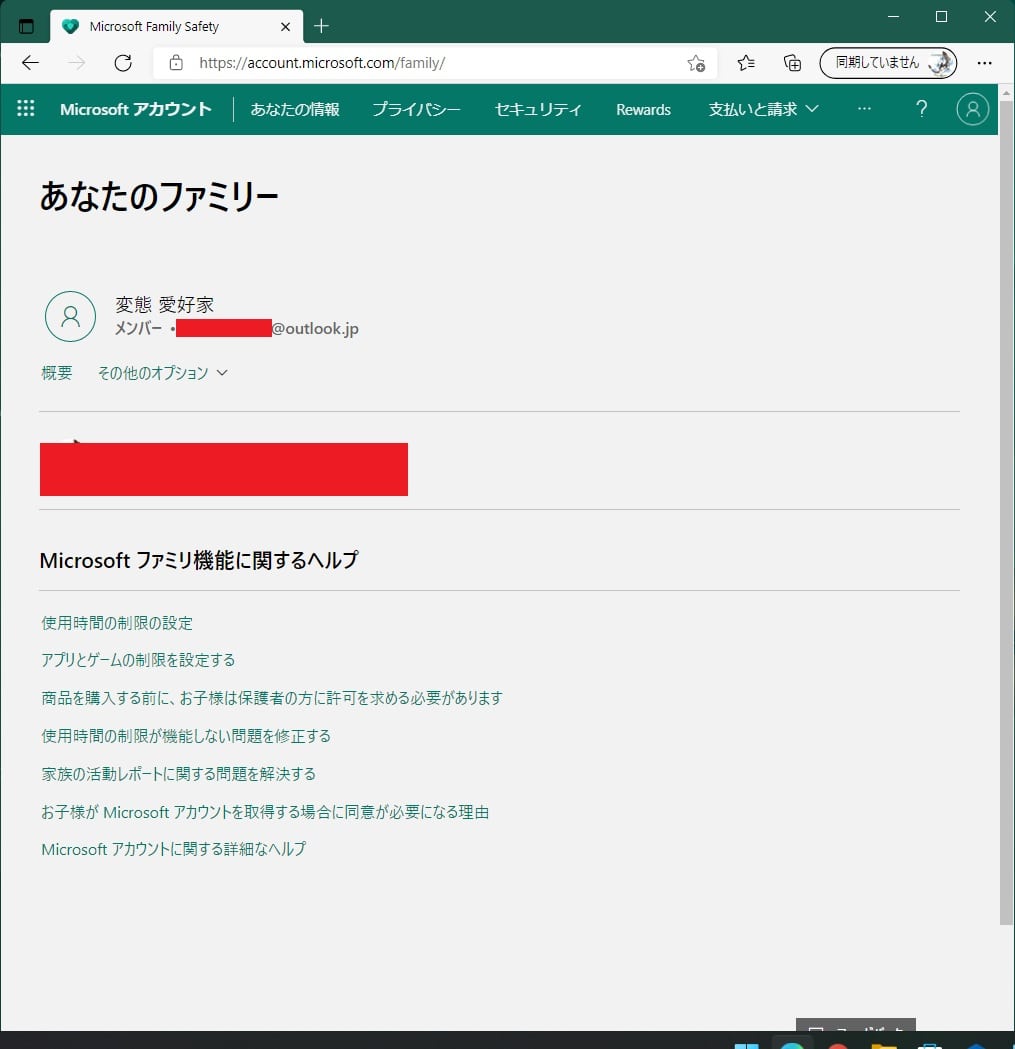
Task: Open the Rewards menu item
Action: [x=643, y=110]
